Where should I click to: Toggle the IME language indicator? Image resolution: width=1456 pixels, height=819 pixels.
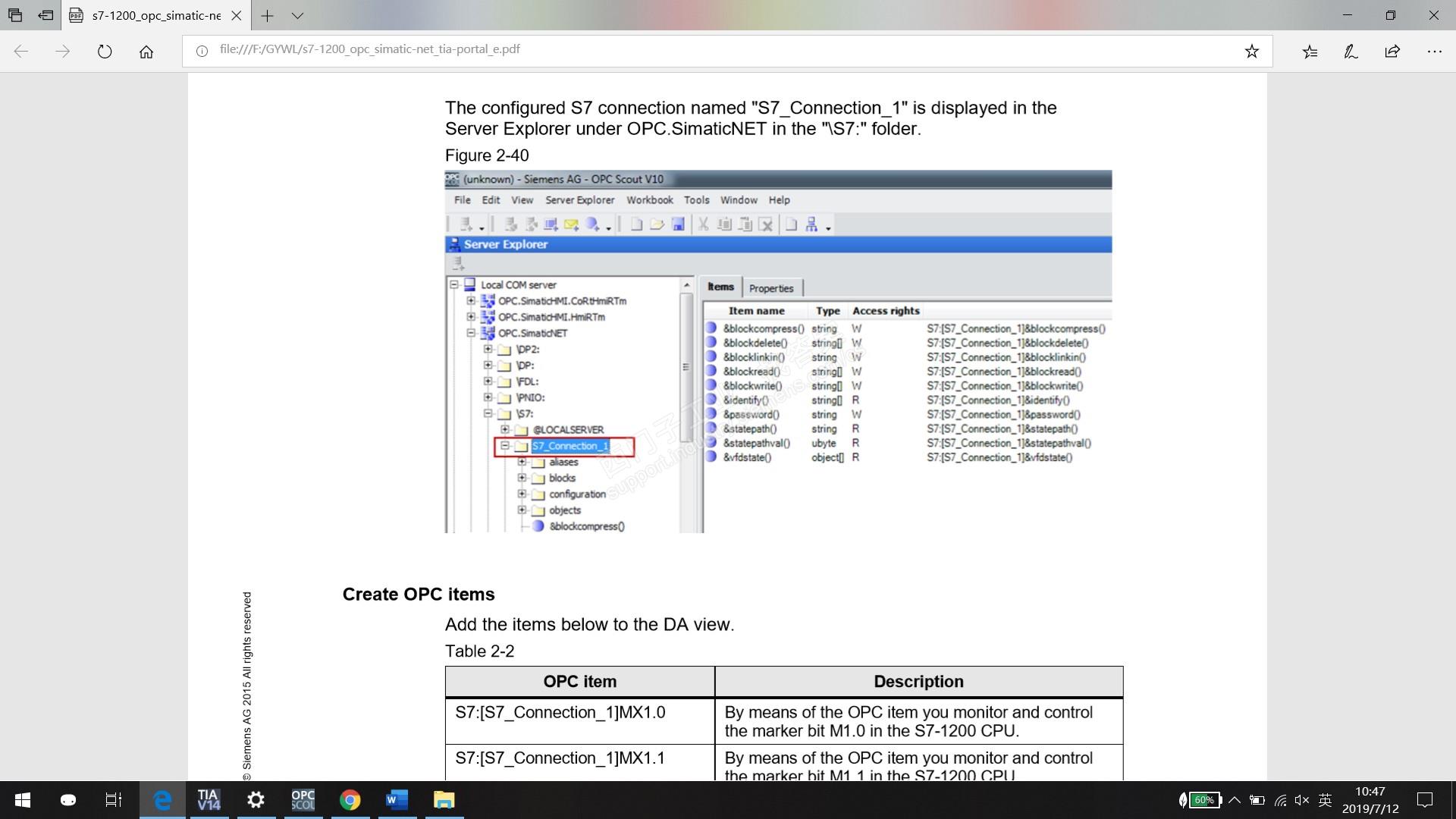[1326, 800]
